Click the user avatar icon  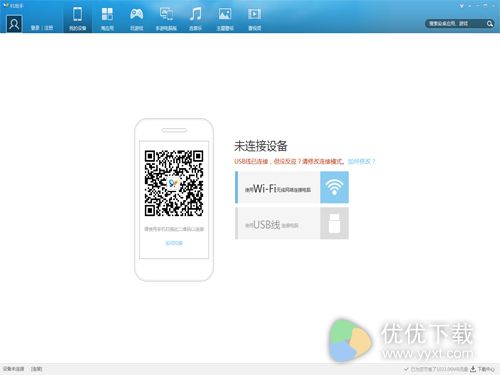tap(14, 24)
